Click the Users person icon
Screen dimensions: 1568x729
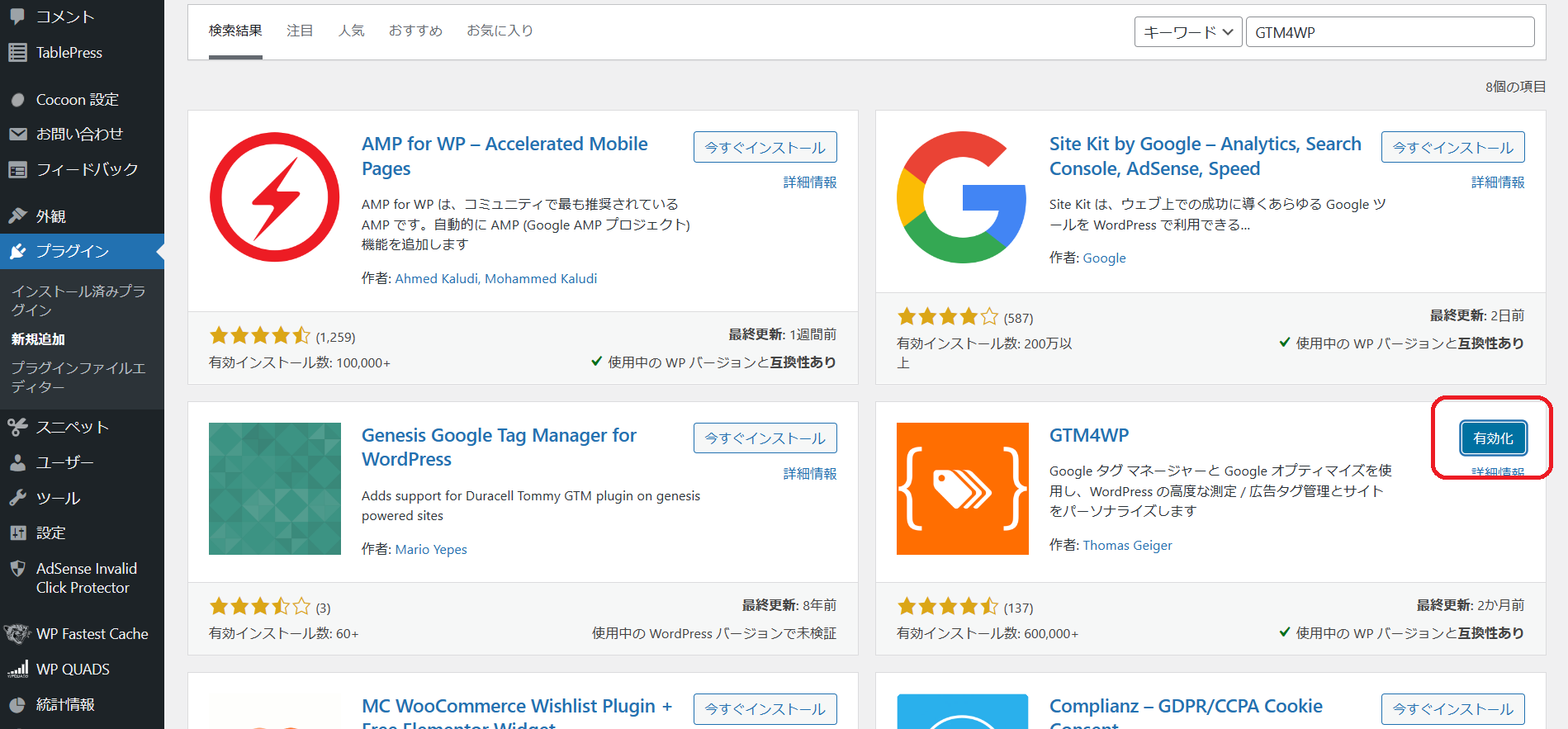pyautogui.click(x=17, y=462)
